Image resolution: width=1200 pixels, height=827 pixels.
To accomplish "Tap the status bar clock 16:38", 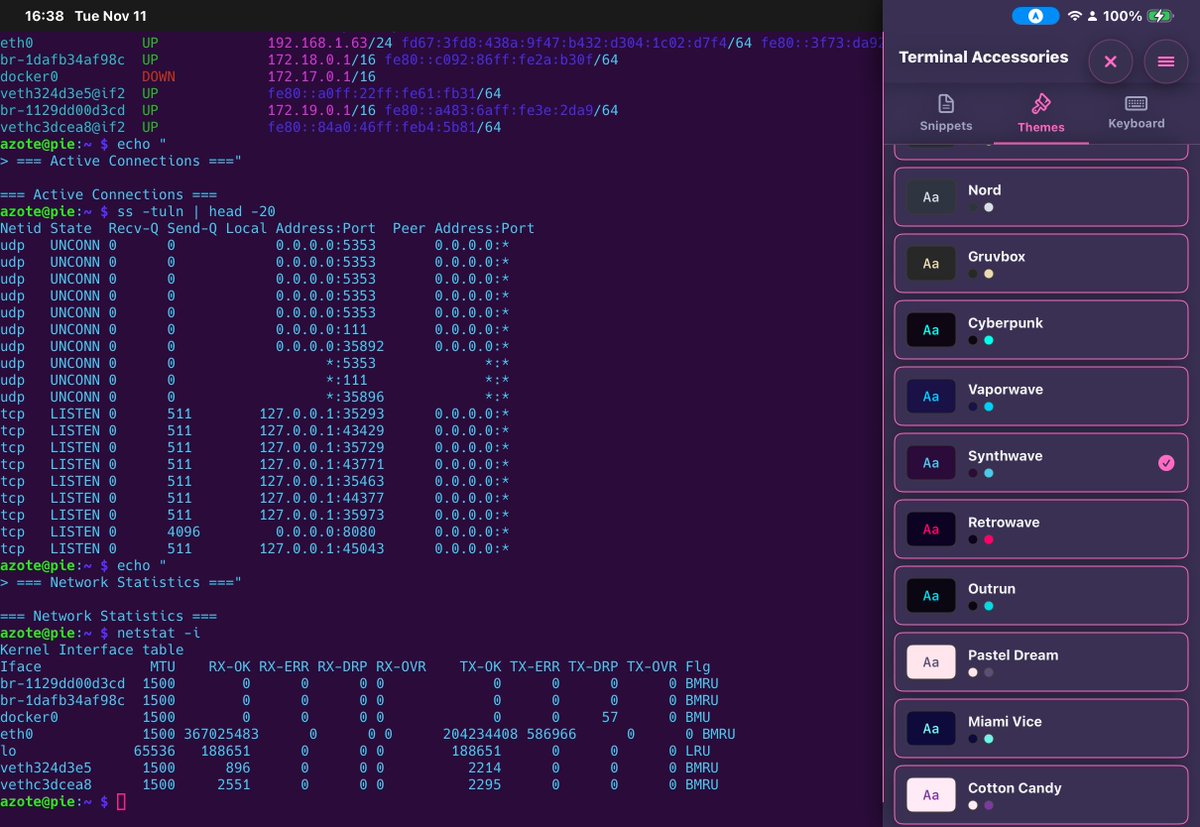I will click(x=44, y=16).
